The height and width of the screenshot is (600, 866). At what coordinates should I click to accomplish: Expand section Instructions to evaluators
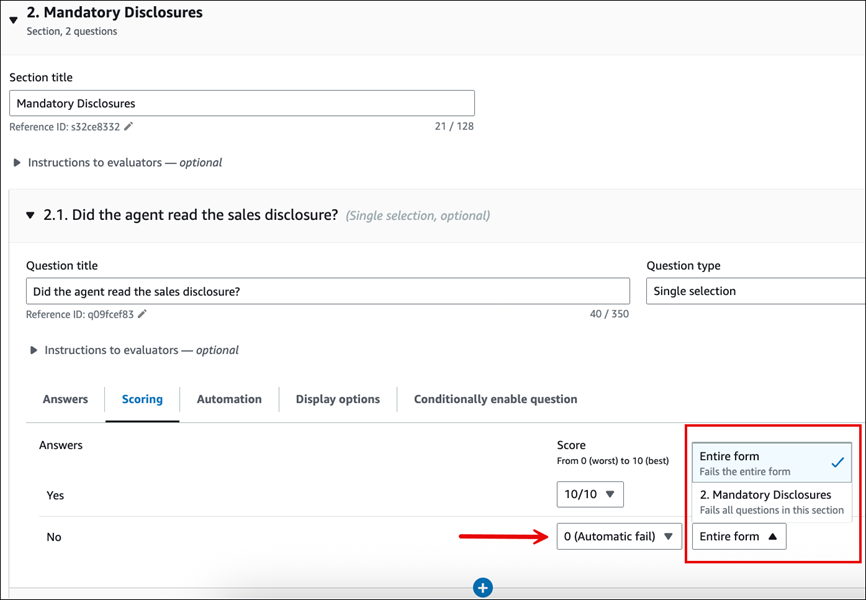pos(18,162)
